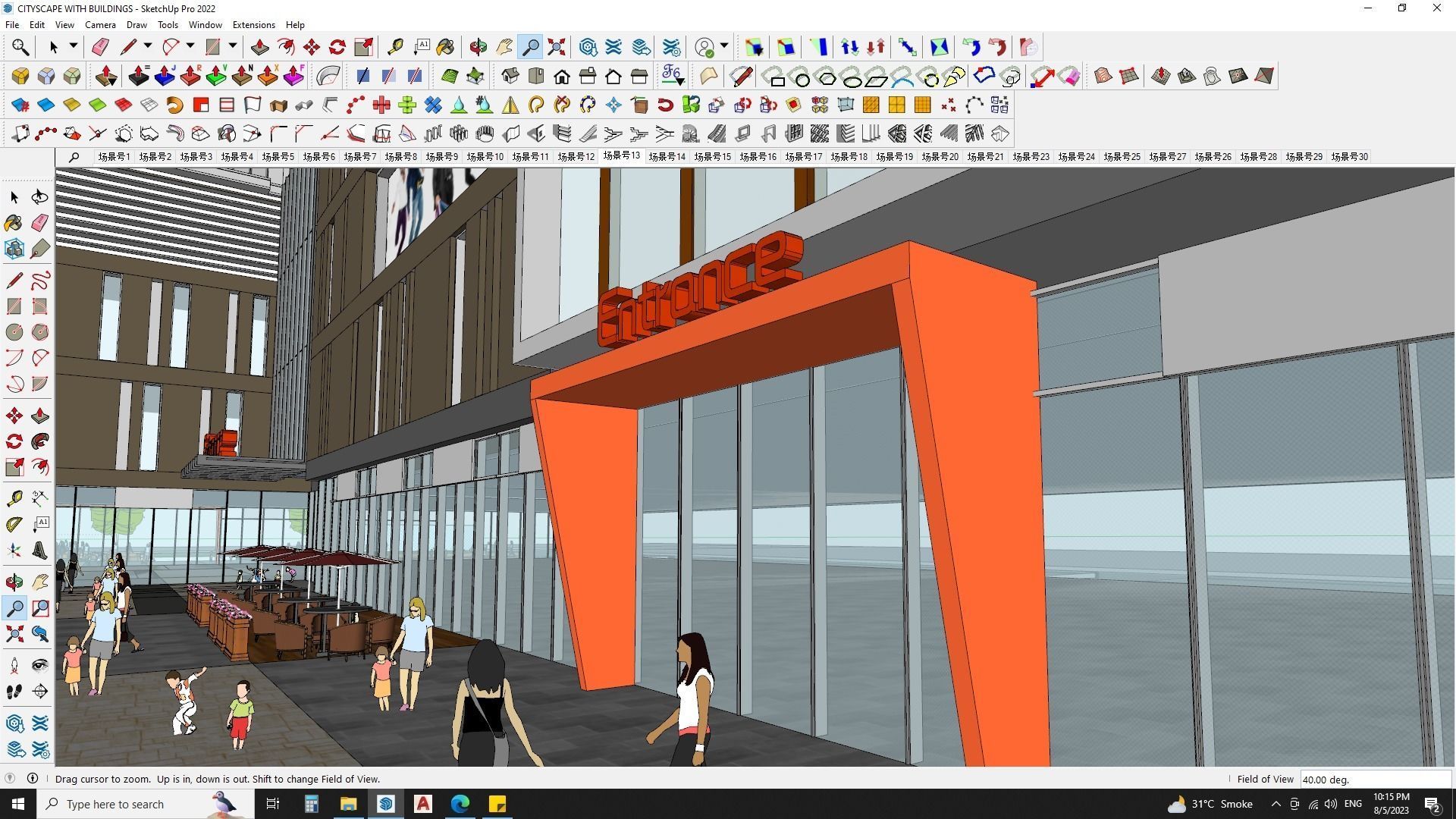
Task: Select the Tape Measure tool in top toolbar
Action: tap(395, 47)
